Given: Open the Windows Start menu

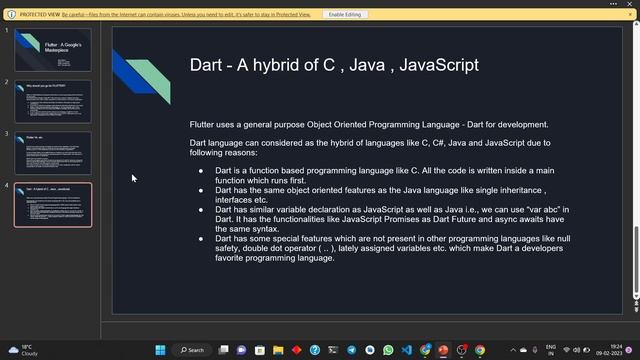Looking at the screenshot, I should click(x=160, y=350).
